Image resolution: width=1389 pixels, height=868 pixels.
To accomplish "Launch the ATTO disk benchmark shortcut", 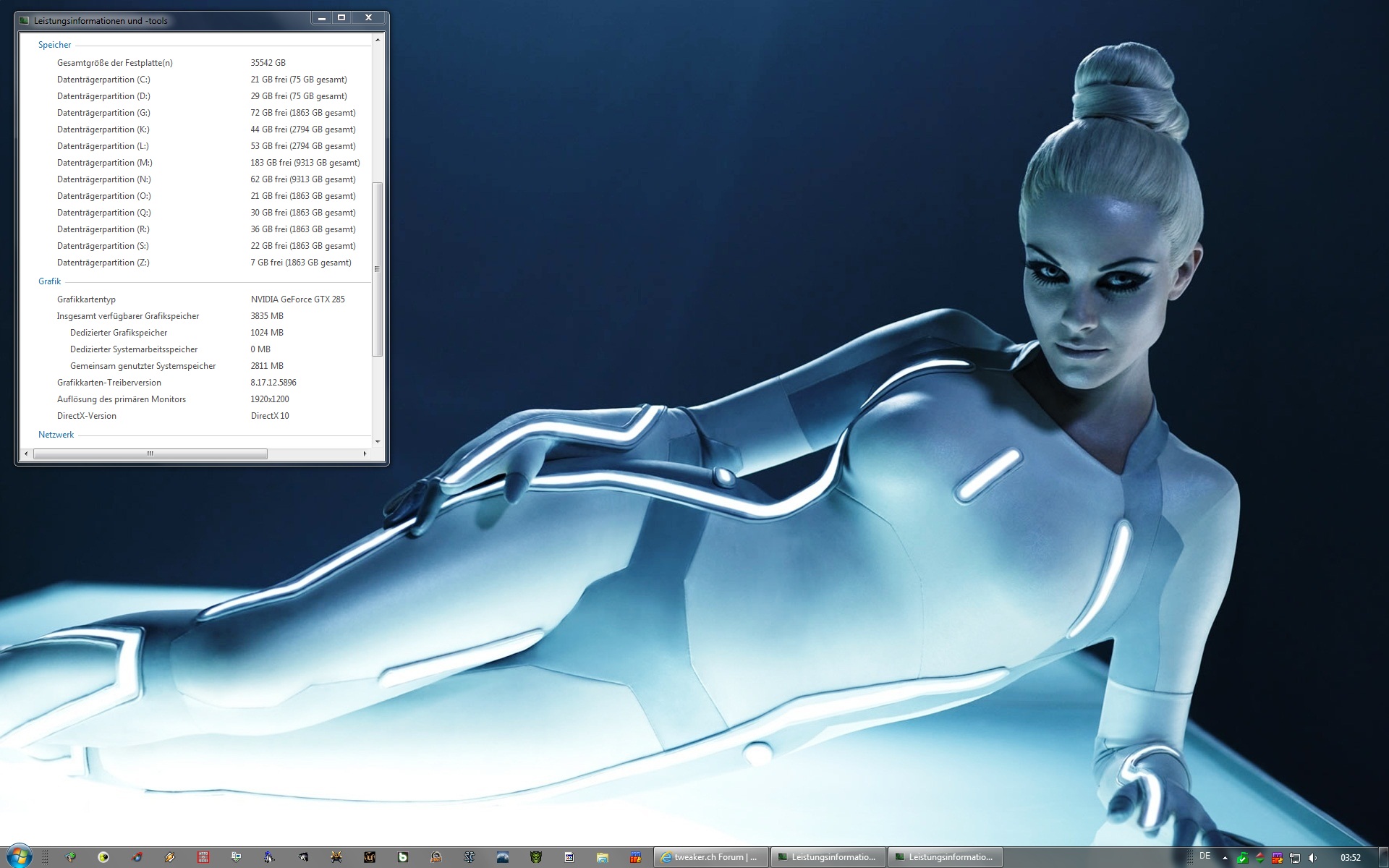I will (x=203, y=857).
